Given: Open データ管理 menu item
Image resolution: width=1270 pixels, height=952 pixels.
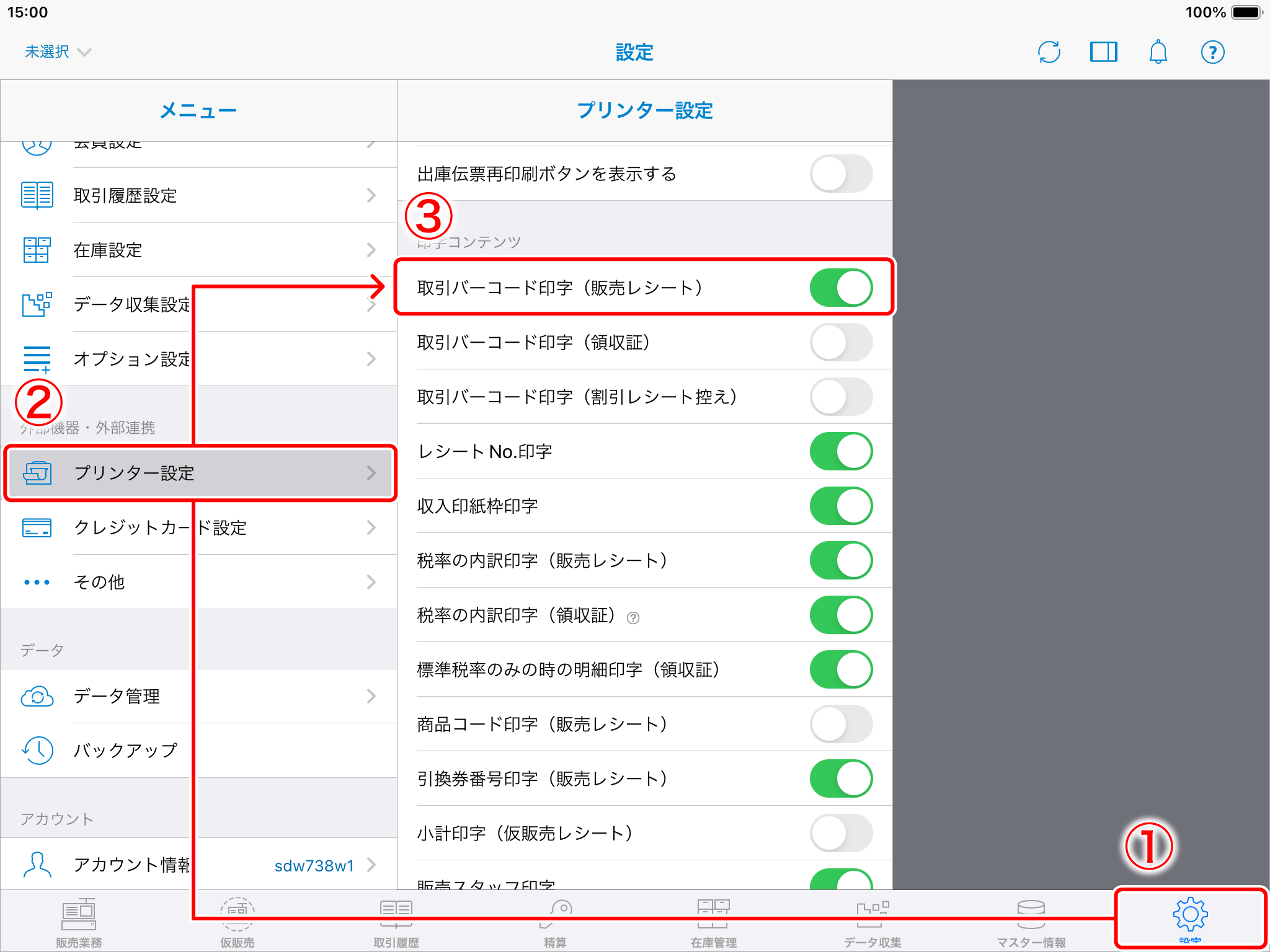Looking at the screenshot, I should [198, 696].
